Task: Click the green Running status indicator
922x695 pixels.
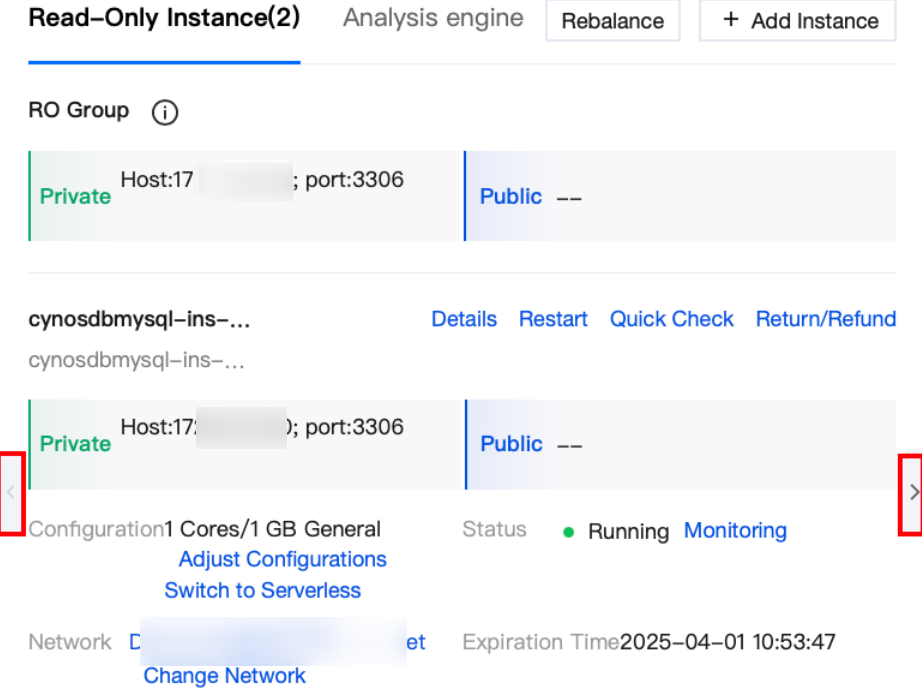Action: point(569,532)
